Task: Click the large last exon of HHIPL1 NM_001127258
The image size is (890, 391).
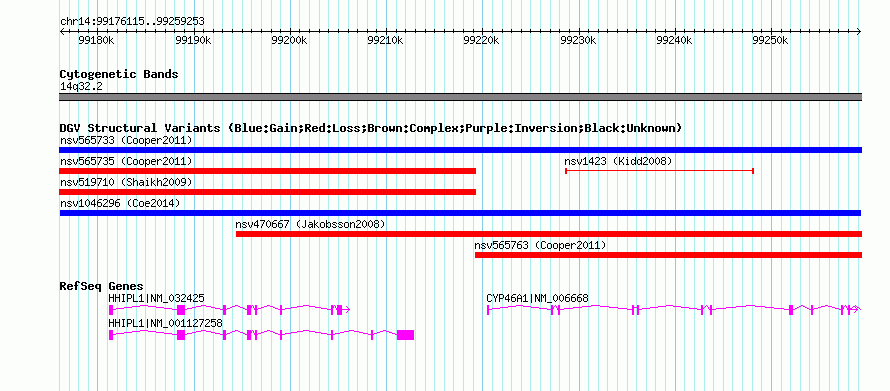Action: tap(405, 335)
